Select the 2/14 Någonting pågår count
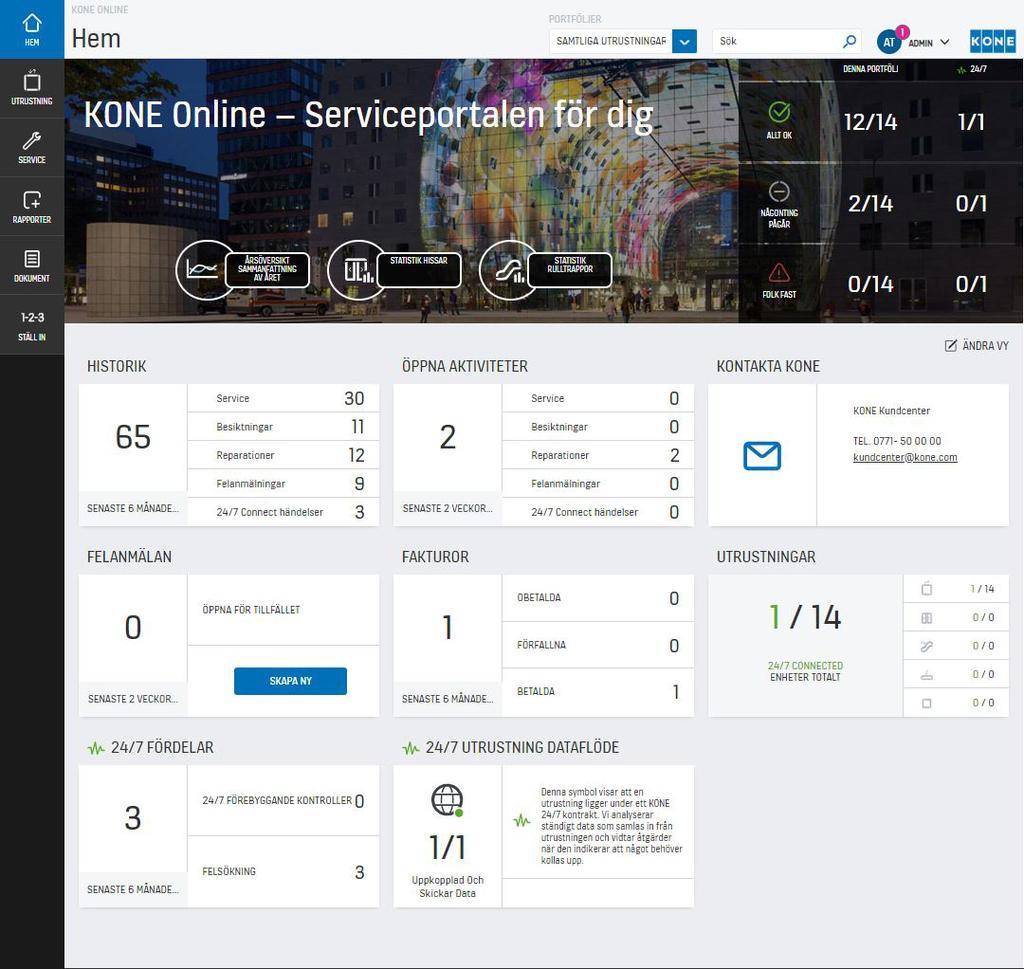 [870, 203]
